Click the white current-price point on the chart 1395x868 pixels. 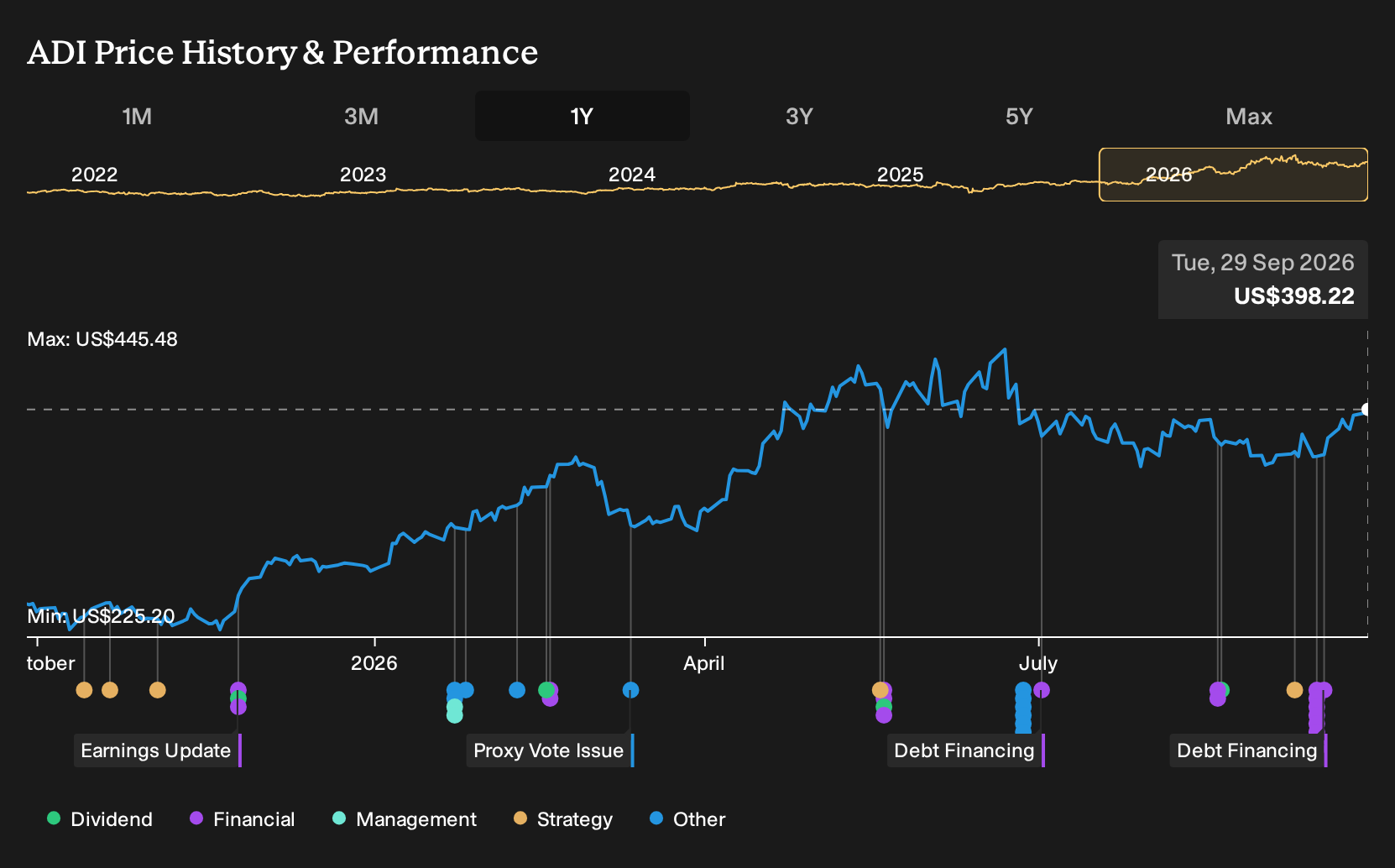tap(1366, 410)
